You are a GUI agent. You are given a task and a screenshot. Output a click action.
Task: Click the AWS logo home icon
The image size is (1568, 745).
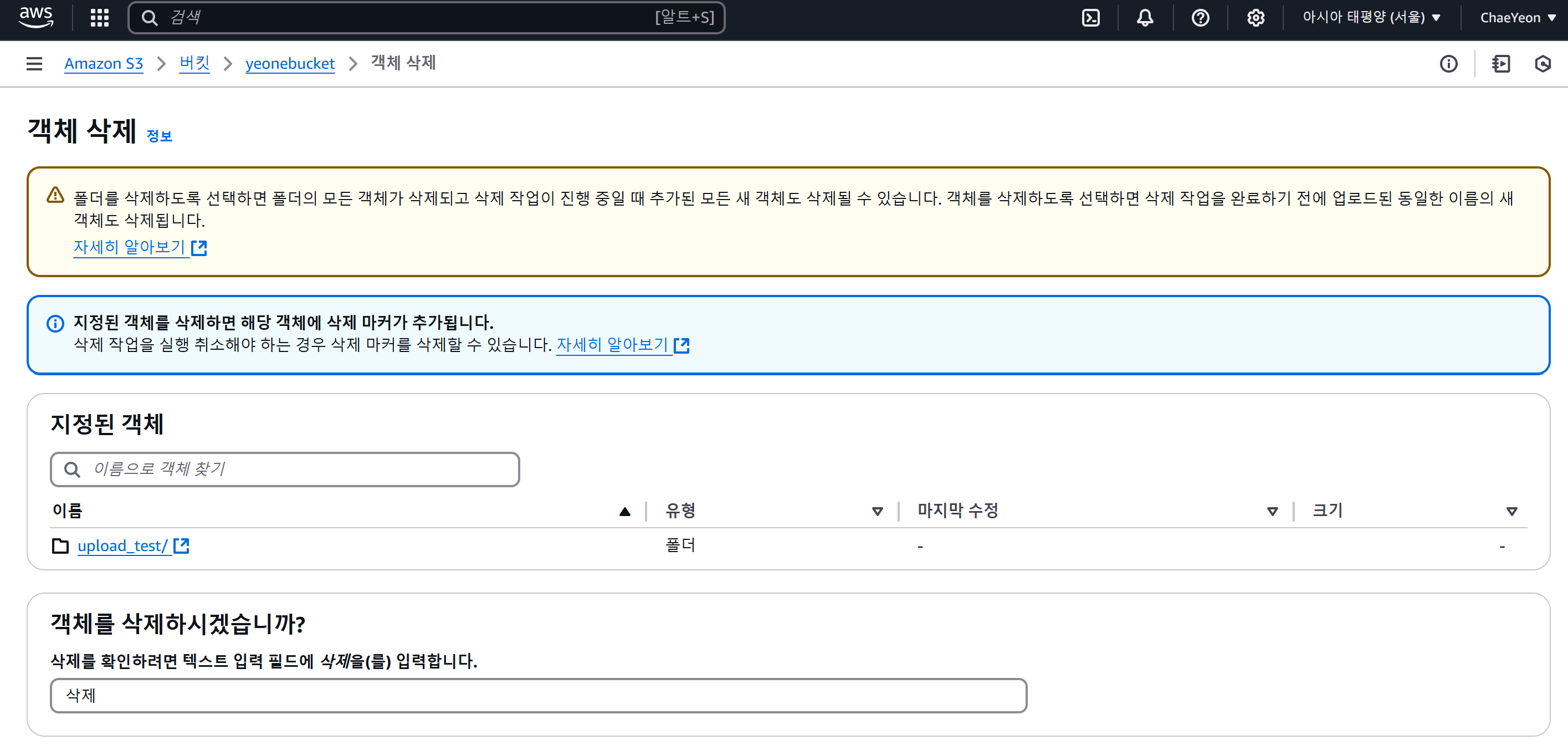(36, 17)
